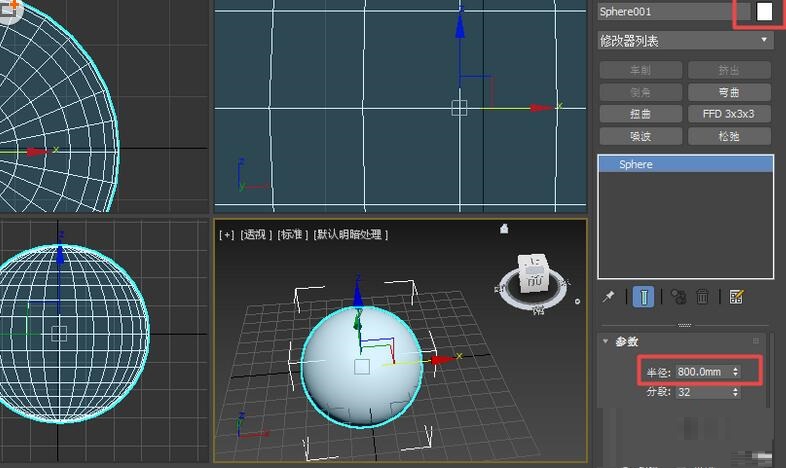Click the Sphere001 object name field
The height and width of the screenshot is (468, 786).
pyautogui.click(x=664, y=12)
